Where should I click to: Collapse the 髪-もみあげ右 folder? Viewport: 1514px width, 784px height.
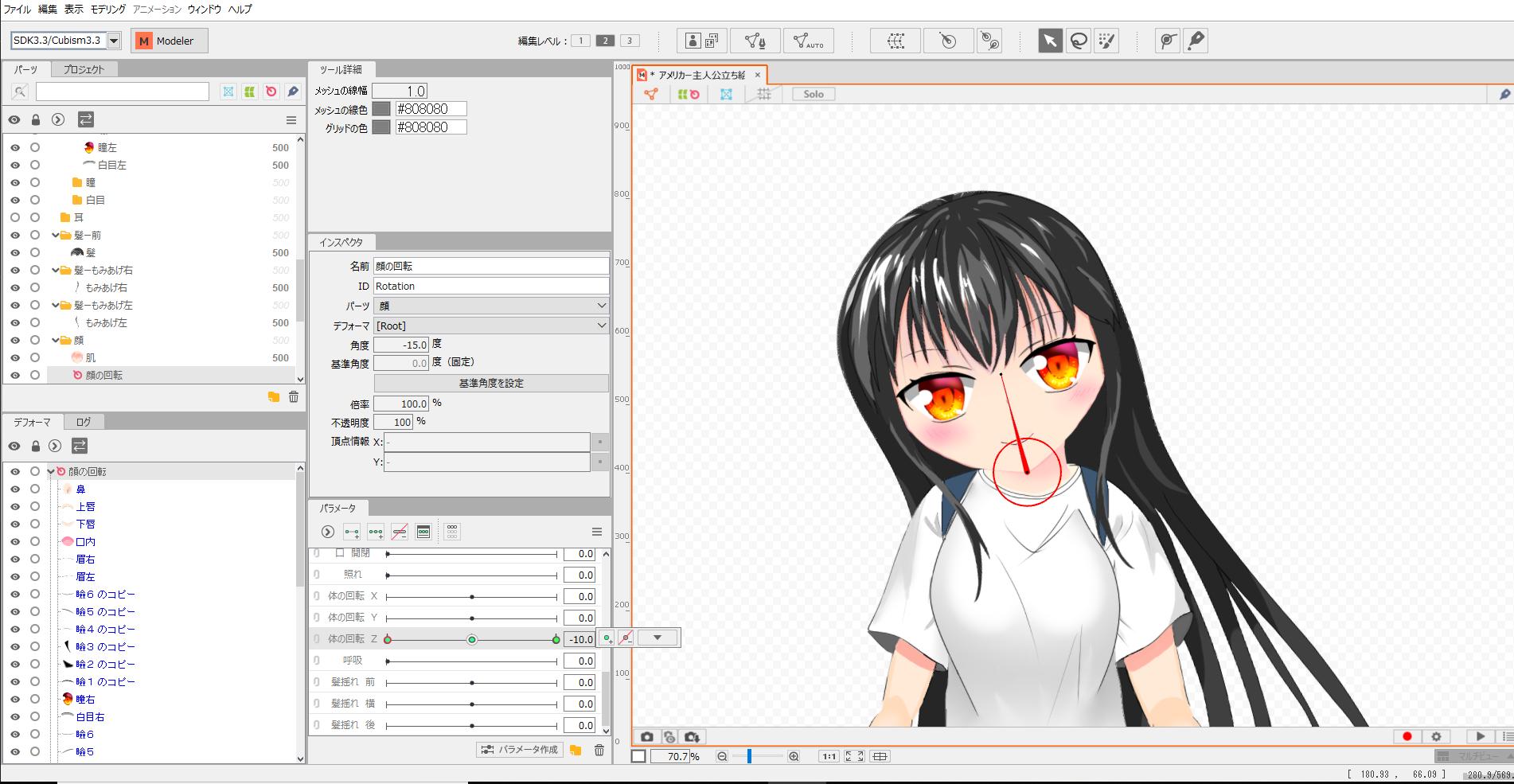click(56, 270)
